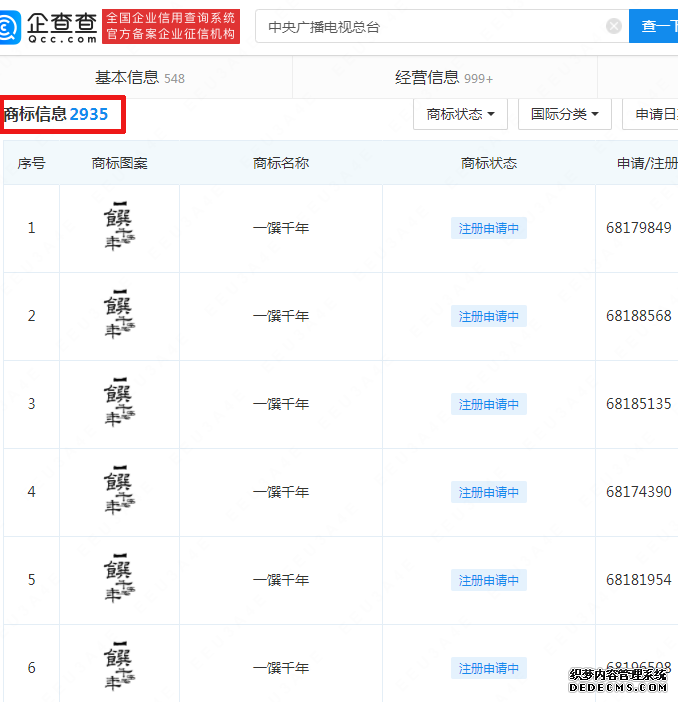Click the 商标图案 column header
This screenshot has width=678, height=702.
click(x=120, y=163)
